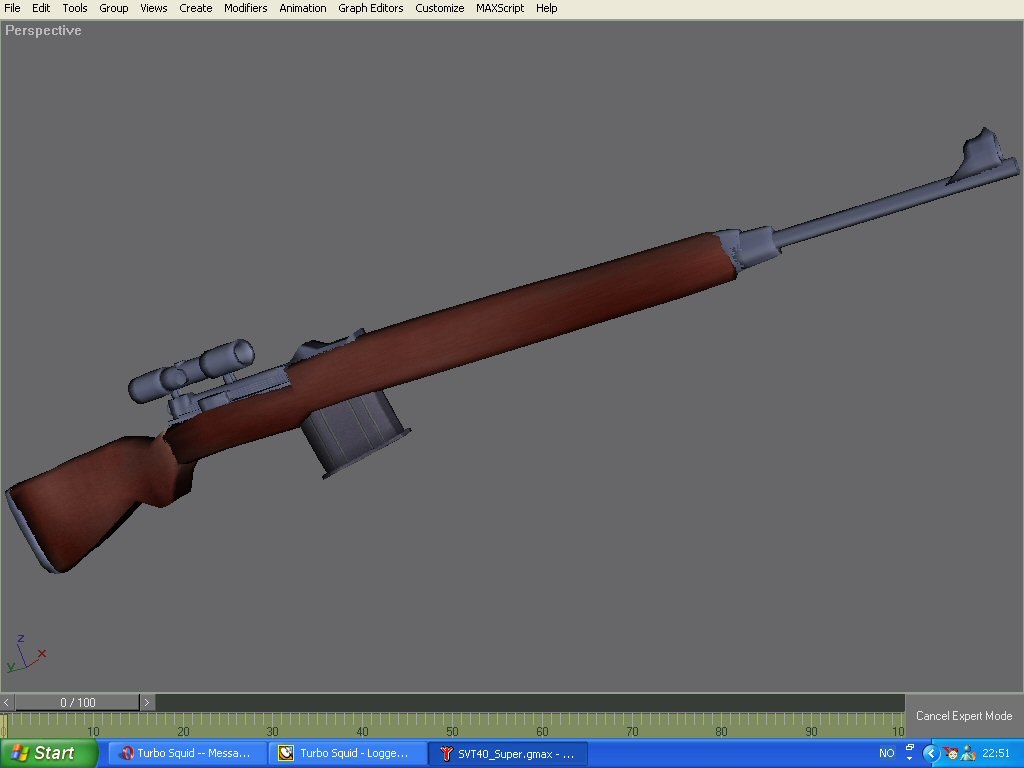Image resolution: width=1024 pixels, height=768 pixels.
Task: Click the Cancel Expert Mode button
Action: click(963, 715)
